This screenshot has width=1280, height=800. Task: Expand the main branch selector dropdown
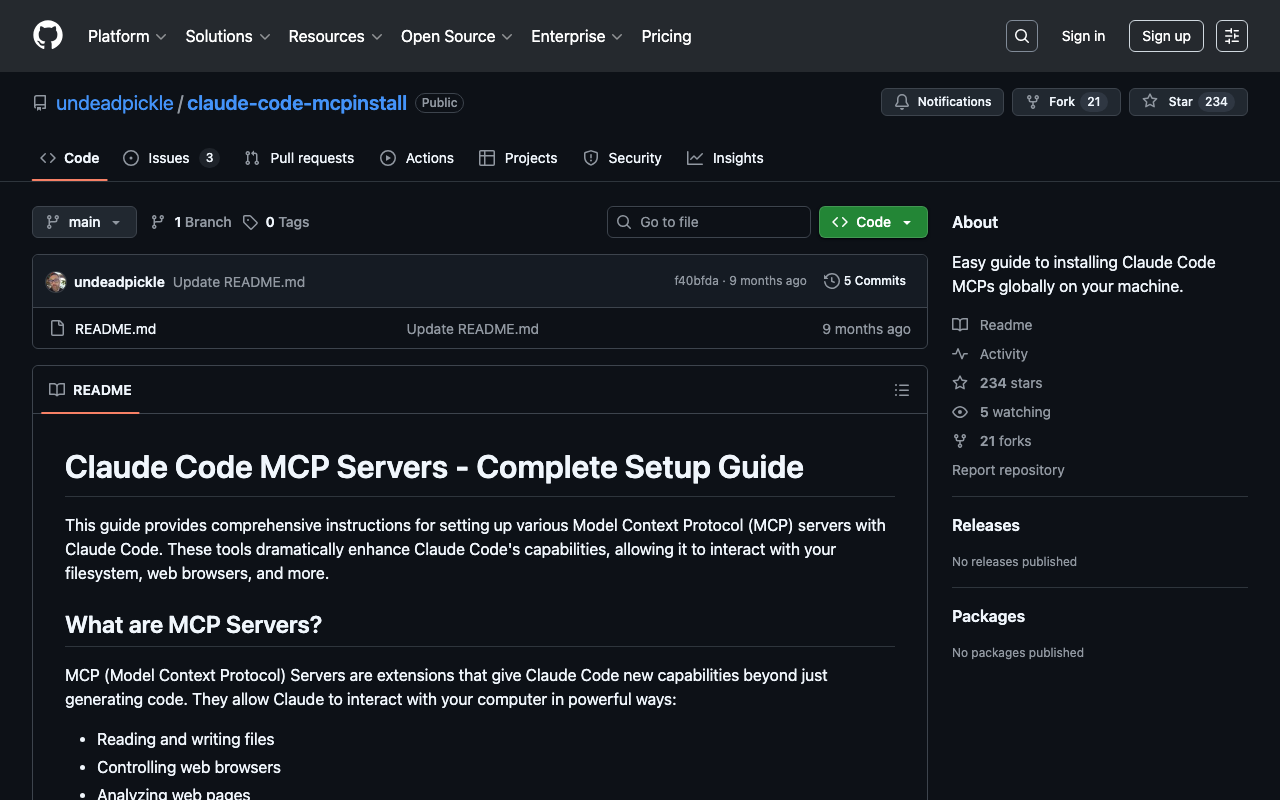84,222
